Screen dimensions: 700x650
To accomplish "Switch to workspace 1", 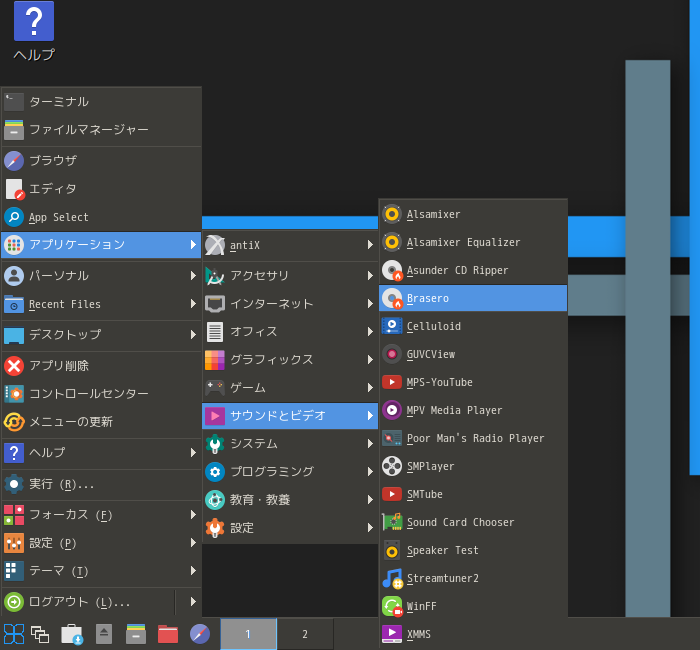I will click(x=248, y=634).
